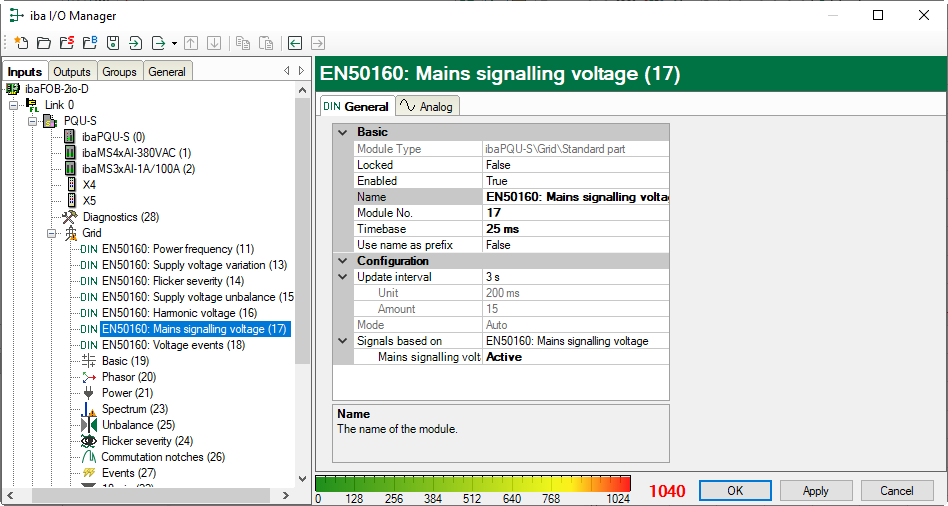Click the save disk toolbar icon

point(113,43)
